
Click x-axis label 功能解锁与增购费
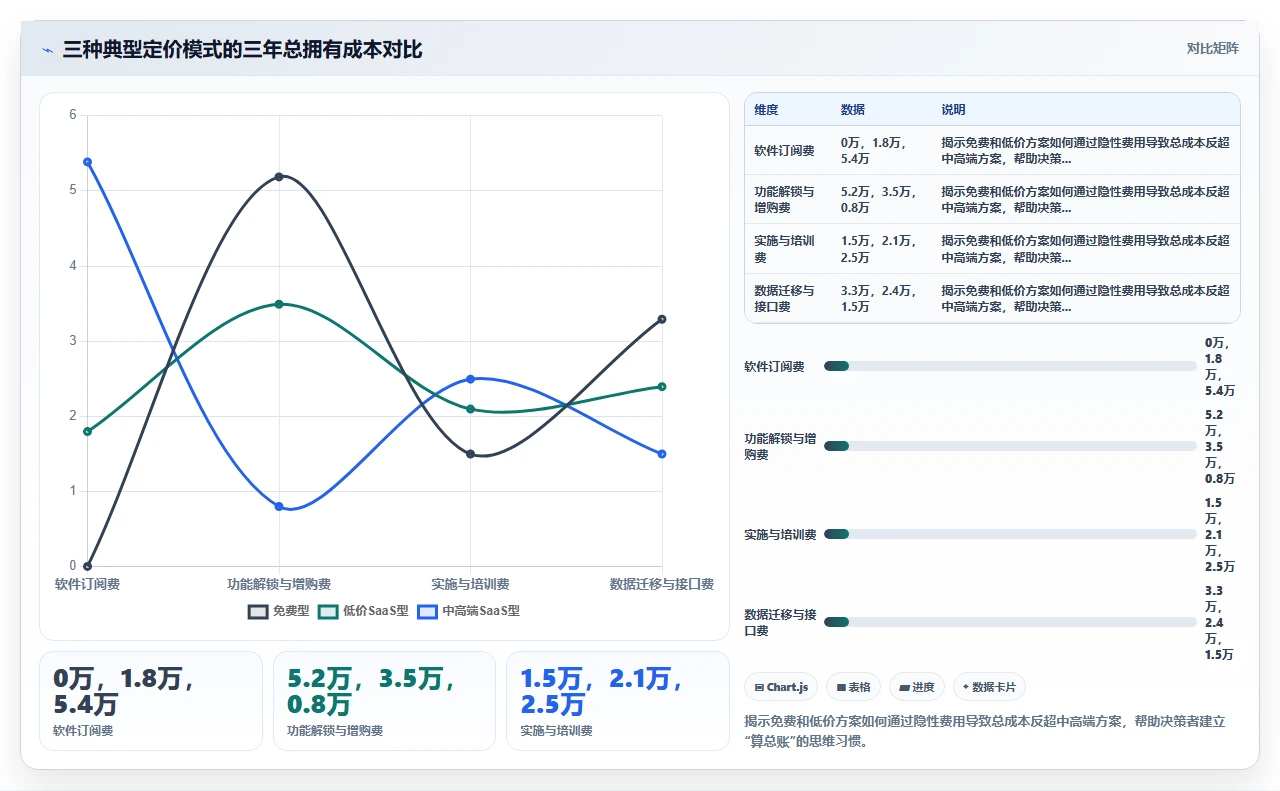click(x=279, y=584)
